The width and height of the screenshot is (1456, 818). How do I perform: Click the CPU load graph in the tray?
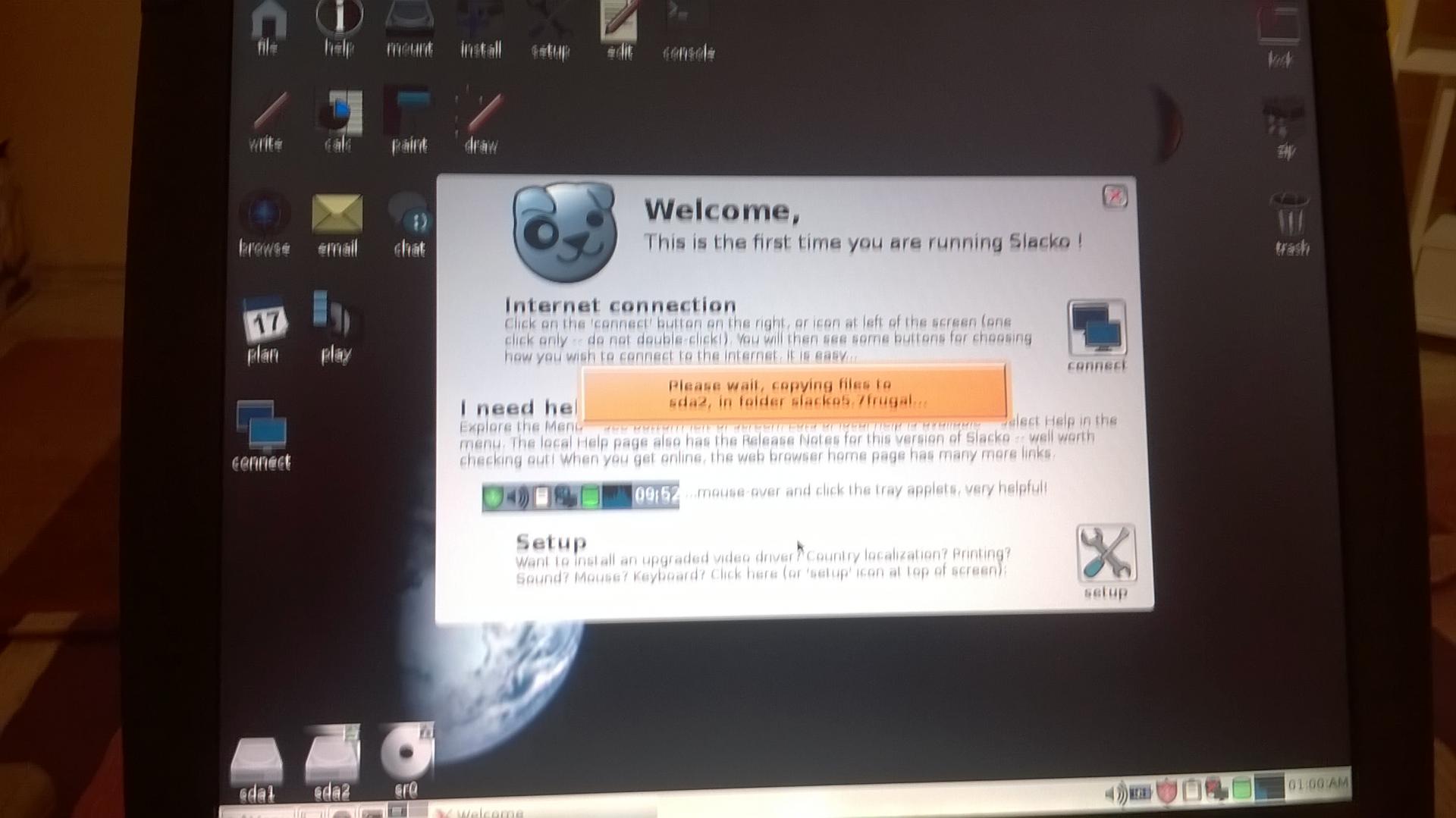(1269, 786)
